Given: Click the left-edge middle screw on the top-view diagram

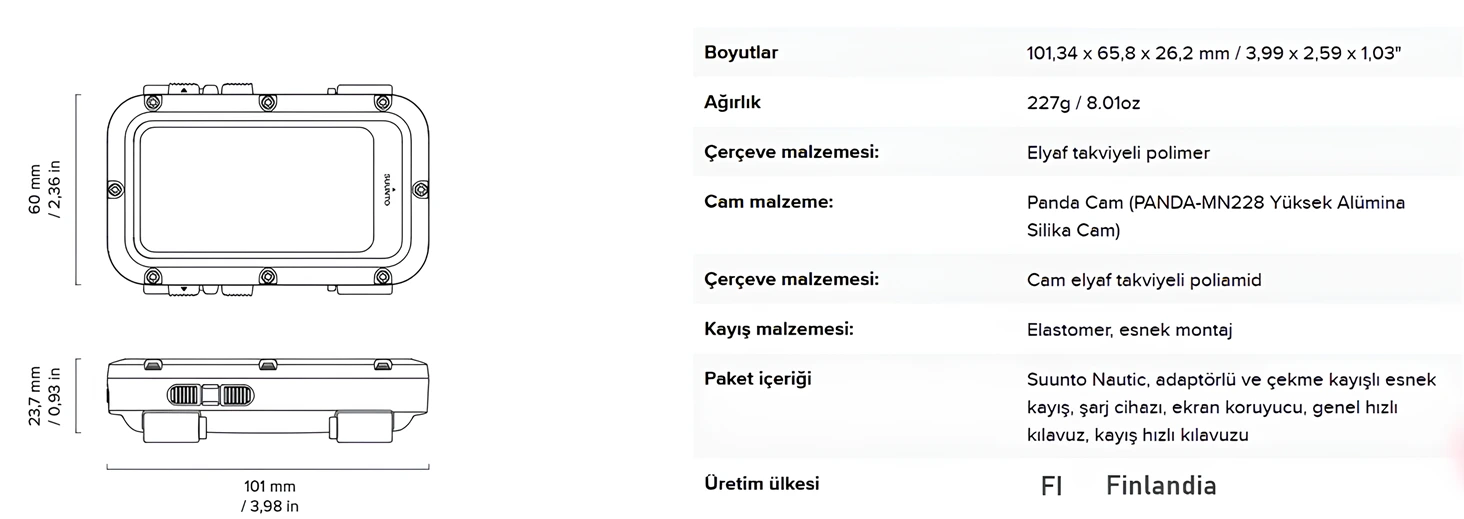Looking at the screenshot, I should tap(114, 189).
